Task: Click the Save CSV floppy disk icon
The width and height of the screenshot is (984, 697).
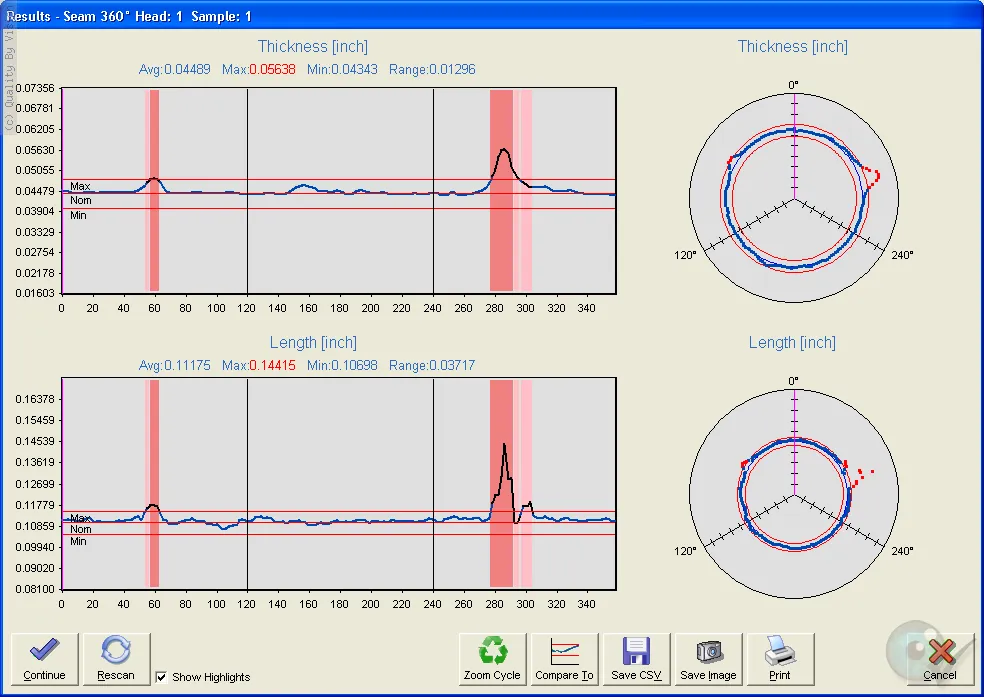Action: pos(637,652)
